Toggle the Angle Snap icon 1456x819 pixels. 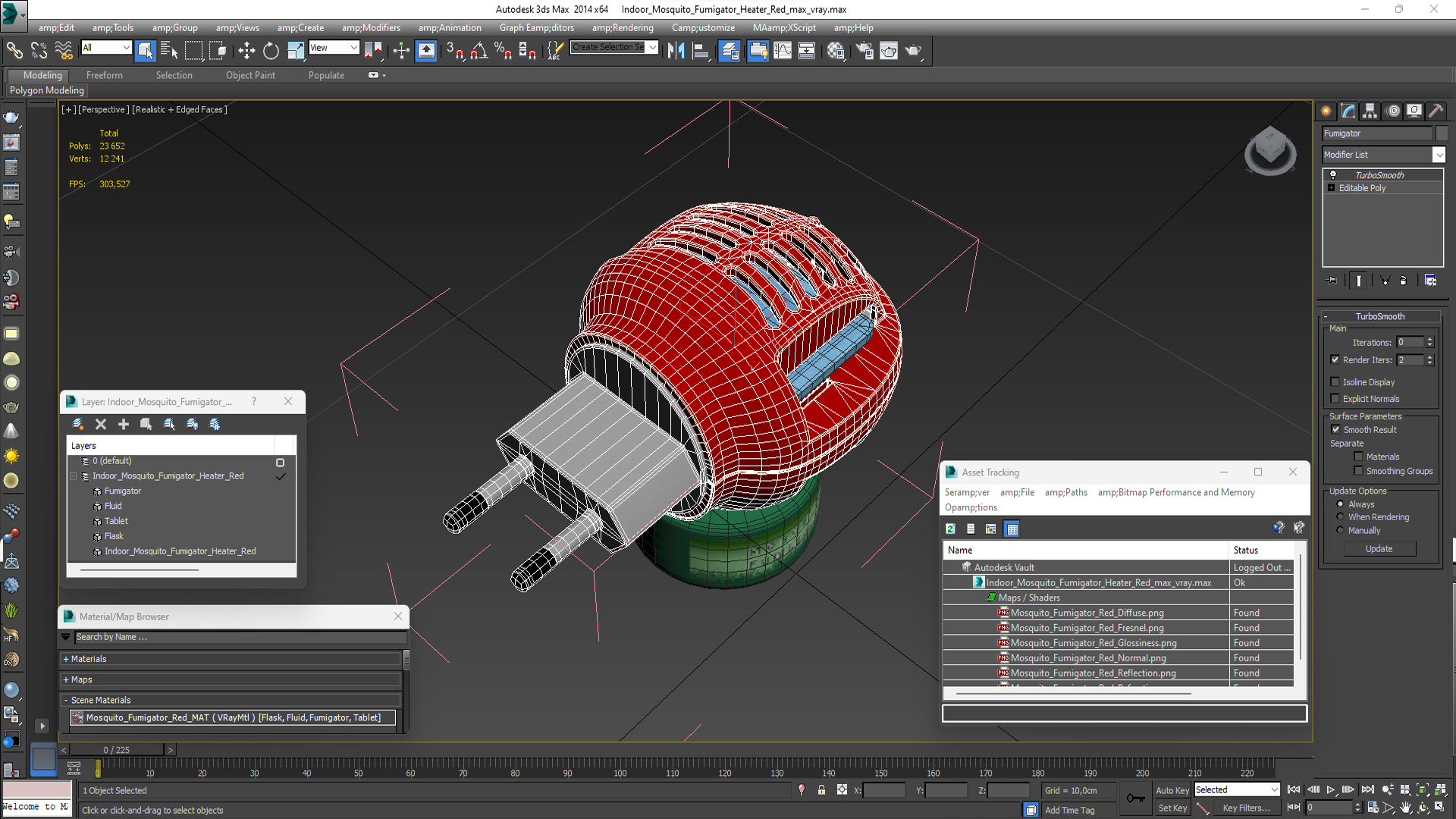tap(479, 50)
